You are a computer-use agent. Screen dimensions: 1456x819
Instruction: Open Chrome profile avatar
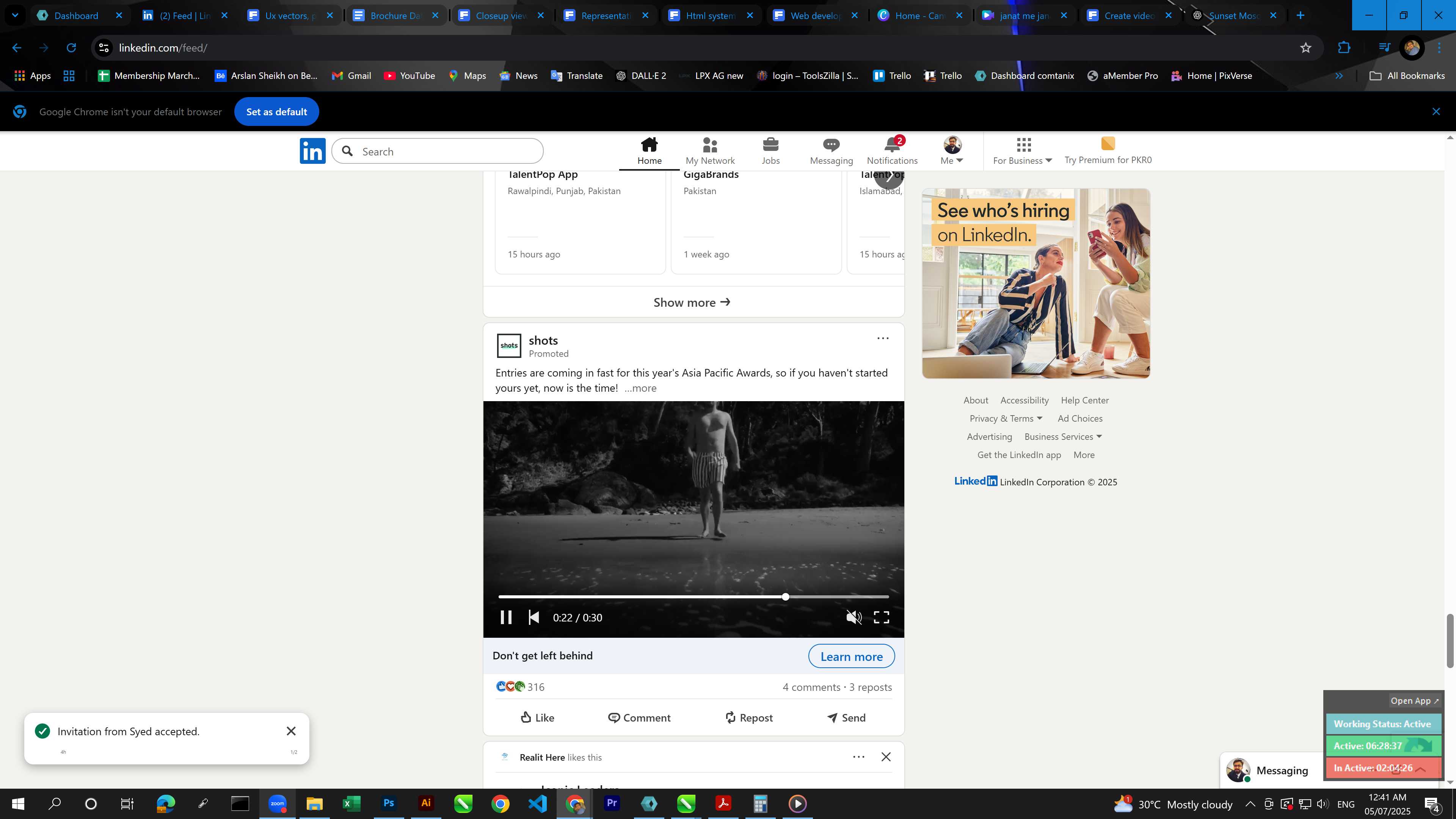[1411, 48]
